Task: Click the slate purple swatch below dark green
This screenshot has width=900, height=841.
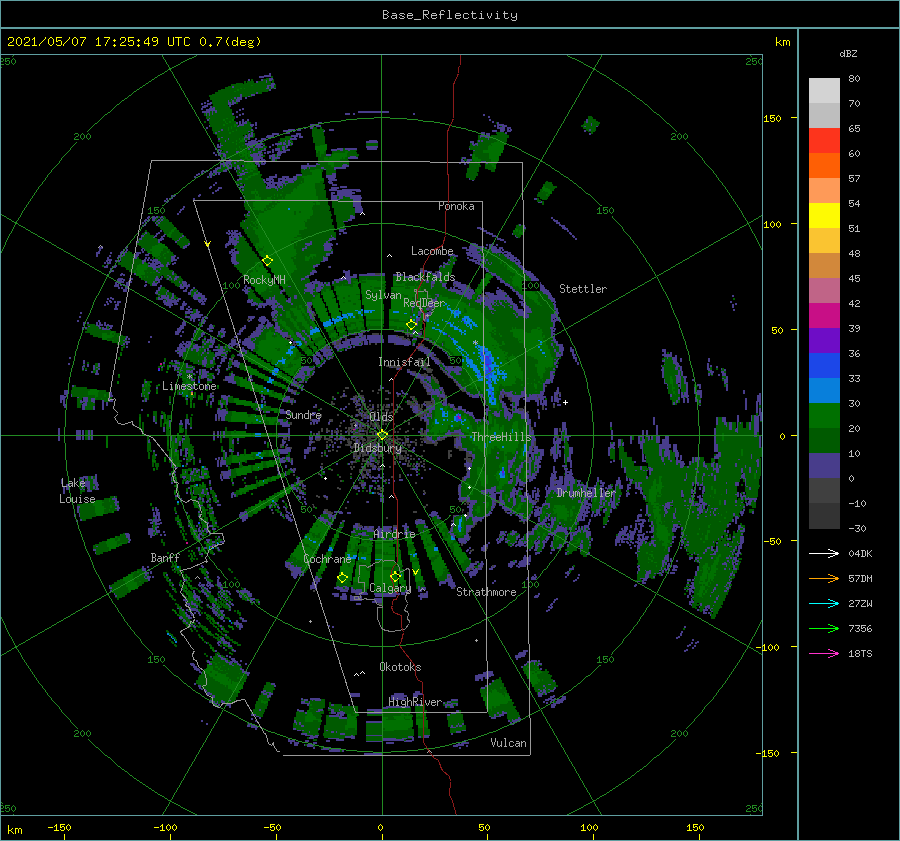Action: 824,466
